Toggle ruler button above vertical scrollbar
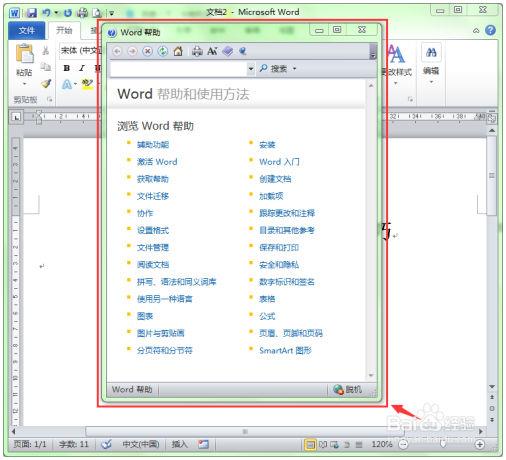This screenshot has height=460, width=506. pos(492,118)
